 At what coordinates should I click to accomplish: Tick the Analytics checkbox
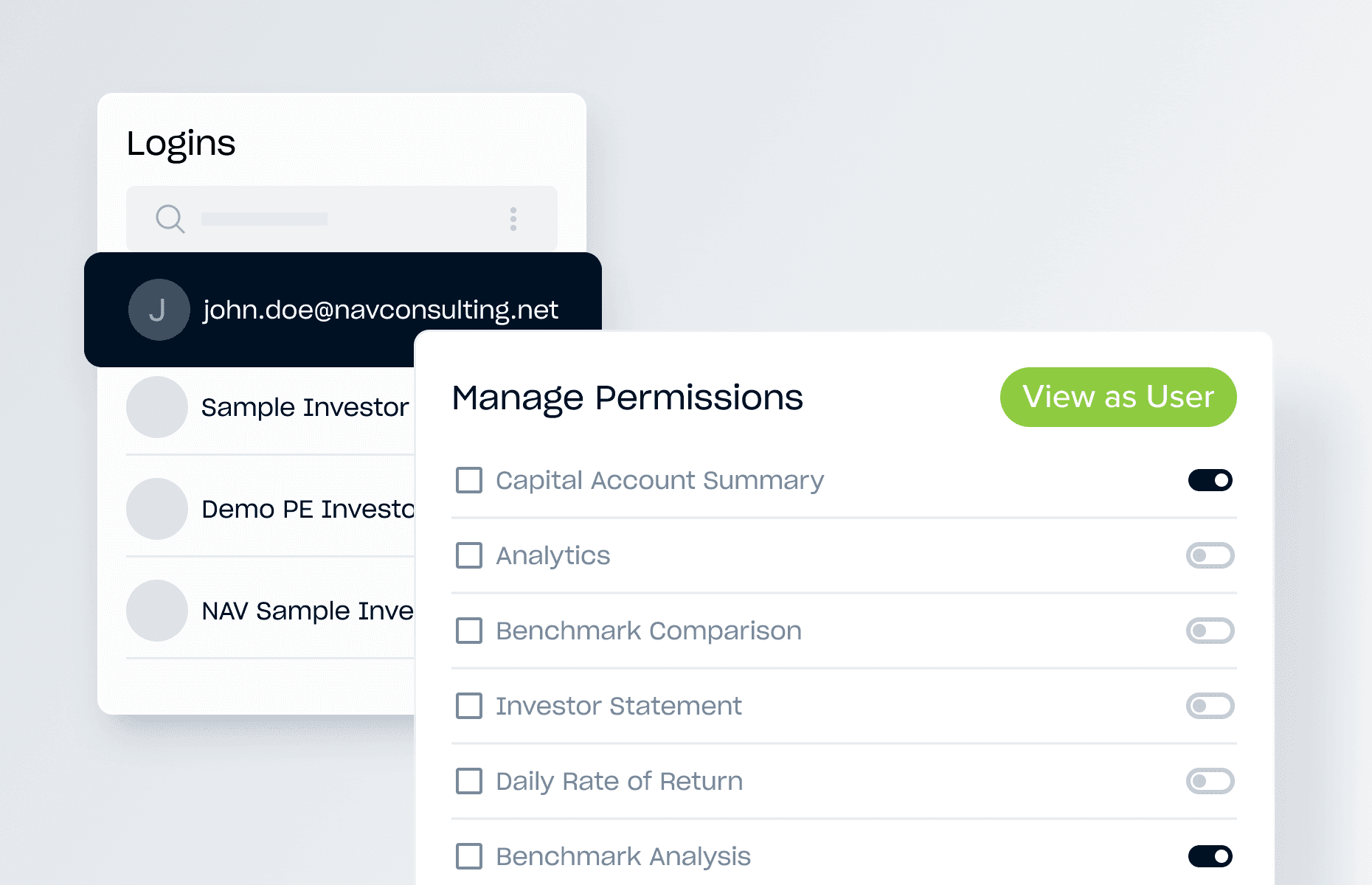click(x=469, y=555)
